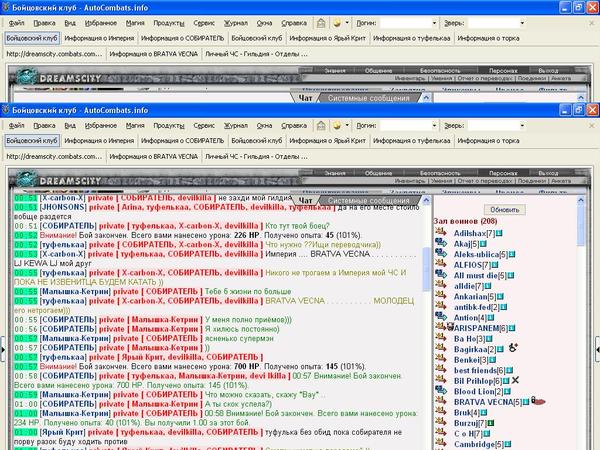Expand the Зверь combo box in the back window
The height and width of the screenshot is (450, 600).
522,23
